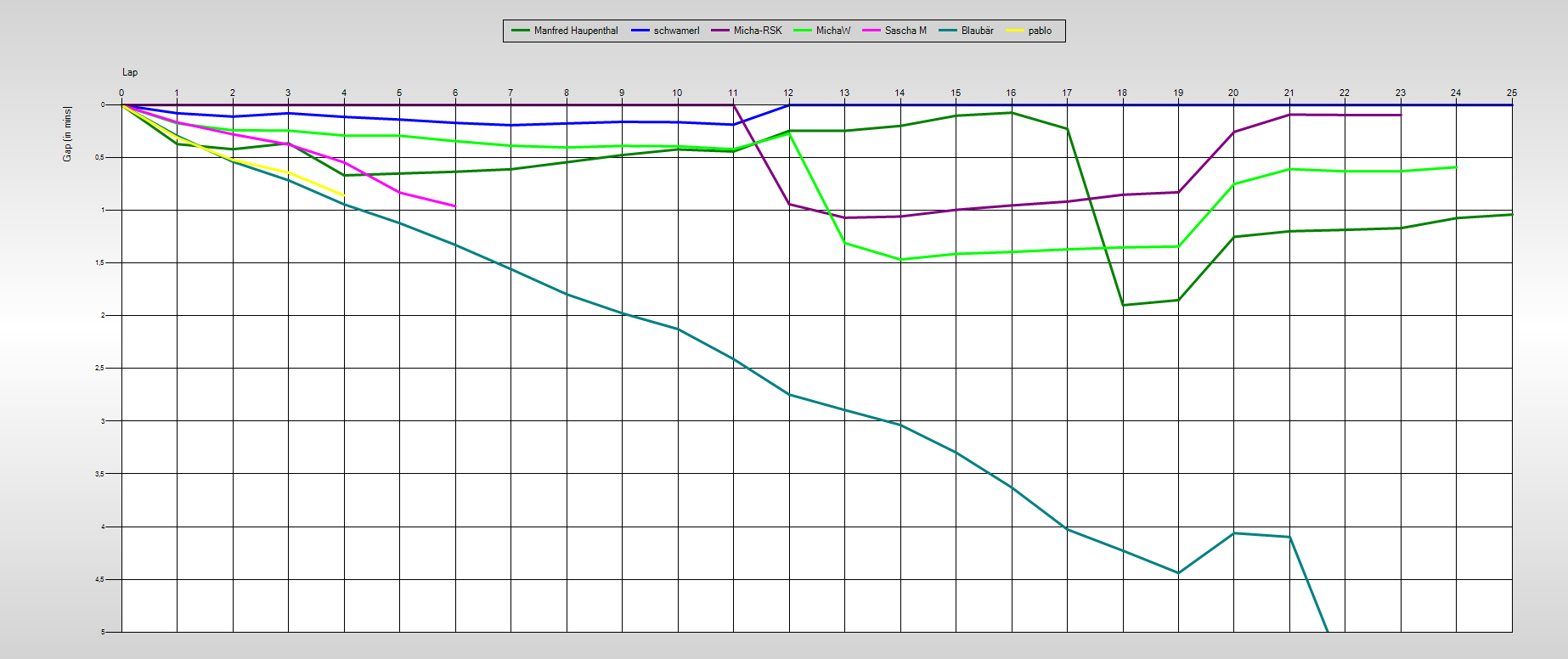Click the Sascha M legend label
The height and width of the screenshot is (659, 1568).
[x=905, y=31]
